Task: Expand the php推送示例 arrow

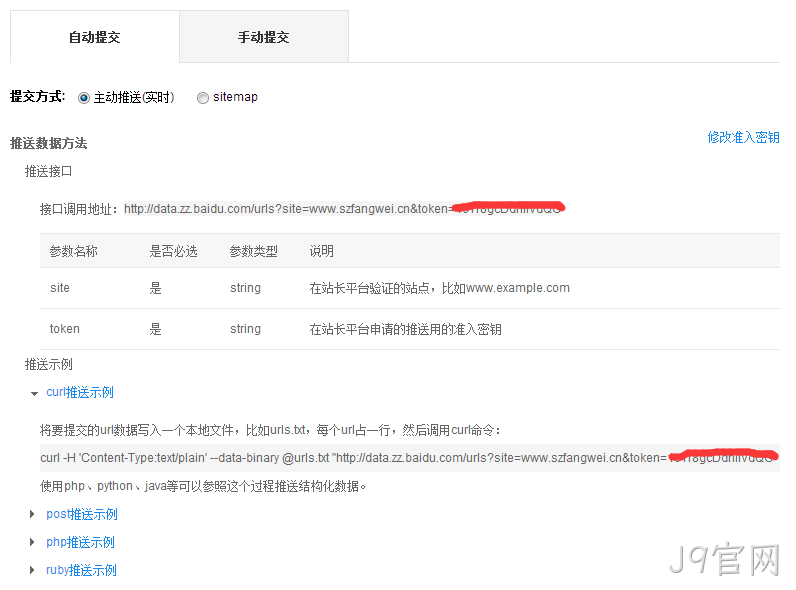Action: (32, 542)
